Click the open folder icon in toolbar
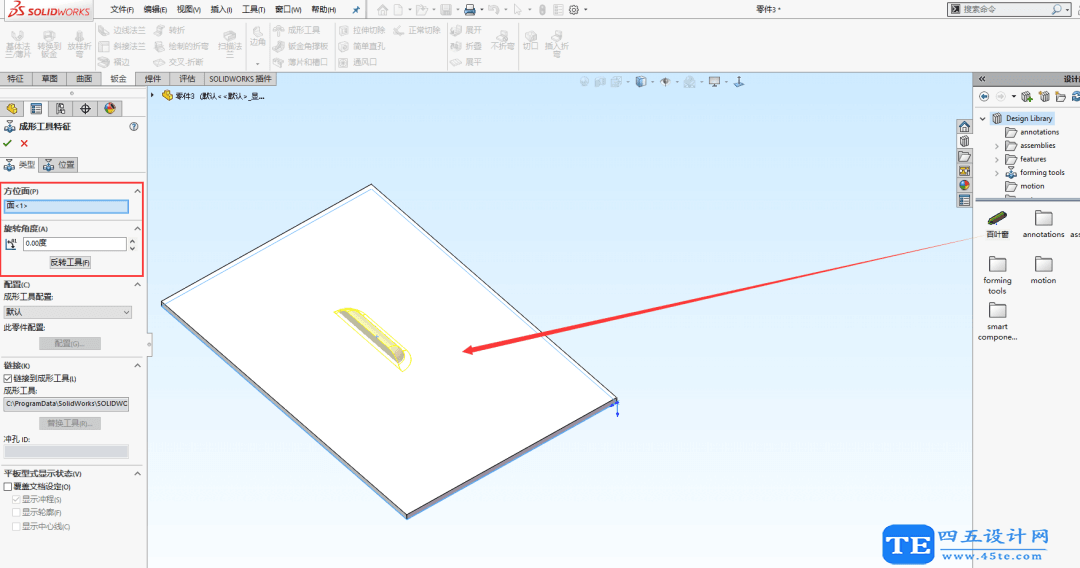The height and width of the screenshot is (568, 1080). [x=422, y=10]
